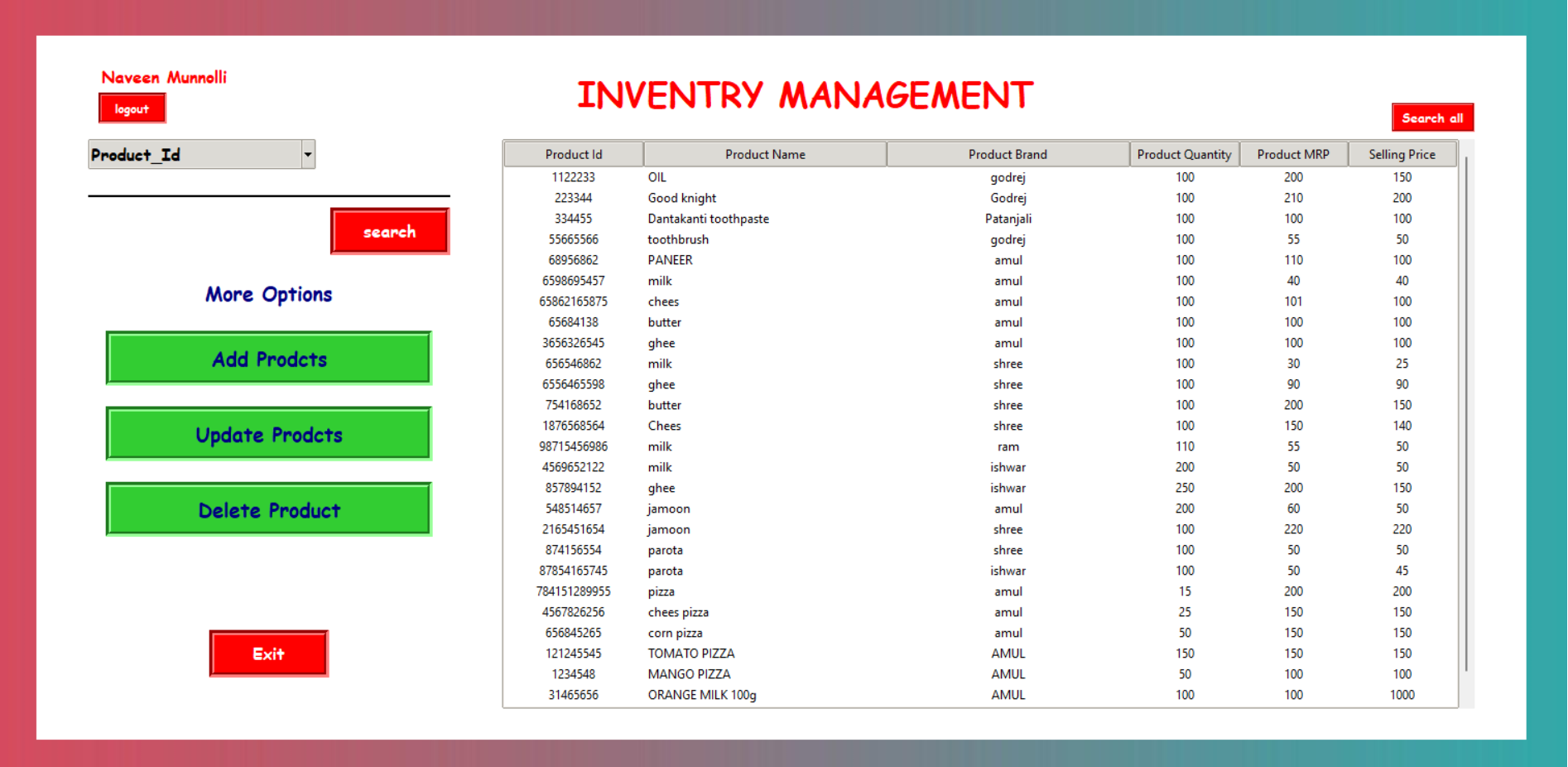The image size is (1568, 767).
Task: Click the red search button
Action: pos(390,231)
